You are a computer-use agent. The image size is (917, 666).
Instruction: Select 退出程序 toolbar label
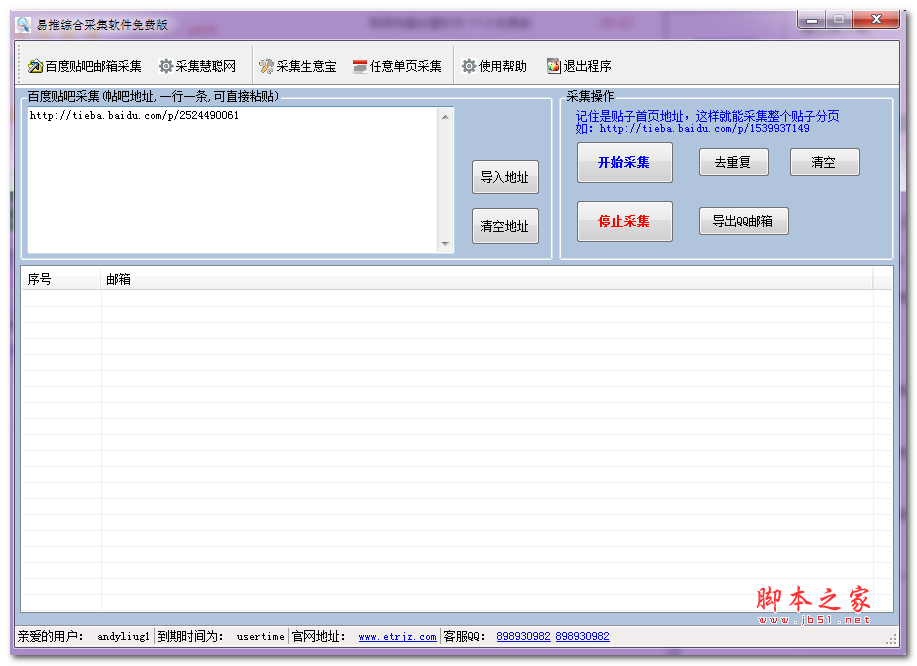[x=588, y=66]
